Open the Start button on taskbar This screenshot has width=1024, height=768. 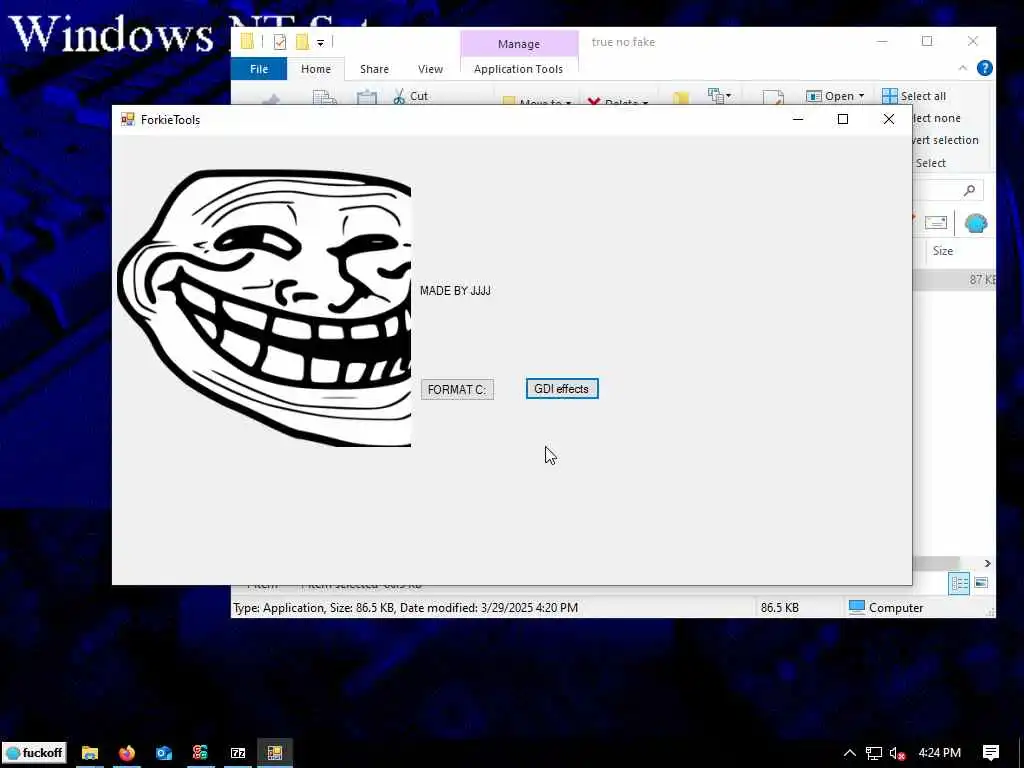34,752
